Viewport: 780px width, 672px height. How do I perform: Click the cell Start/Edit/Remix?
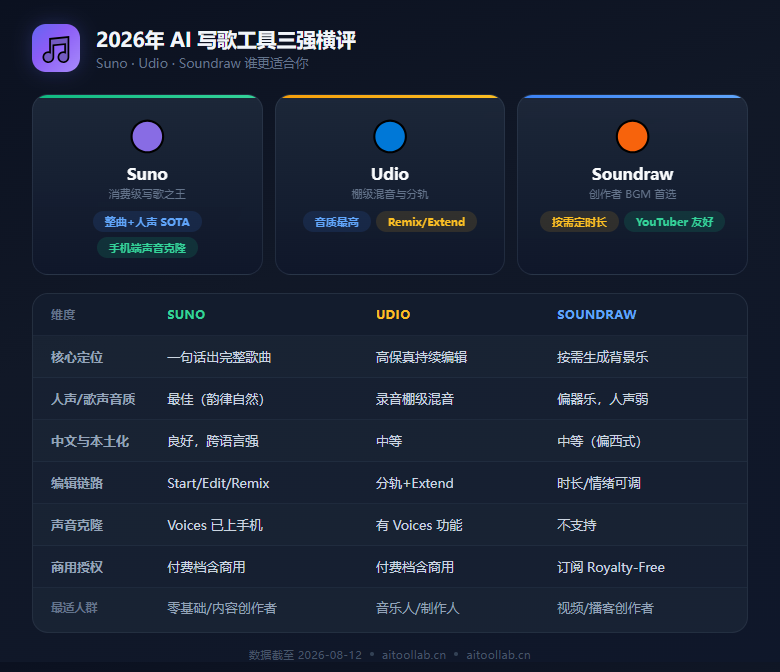pos(218,483)
